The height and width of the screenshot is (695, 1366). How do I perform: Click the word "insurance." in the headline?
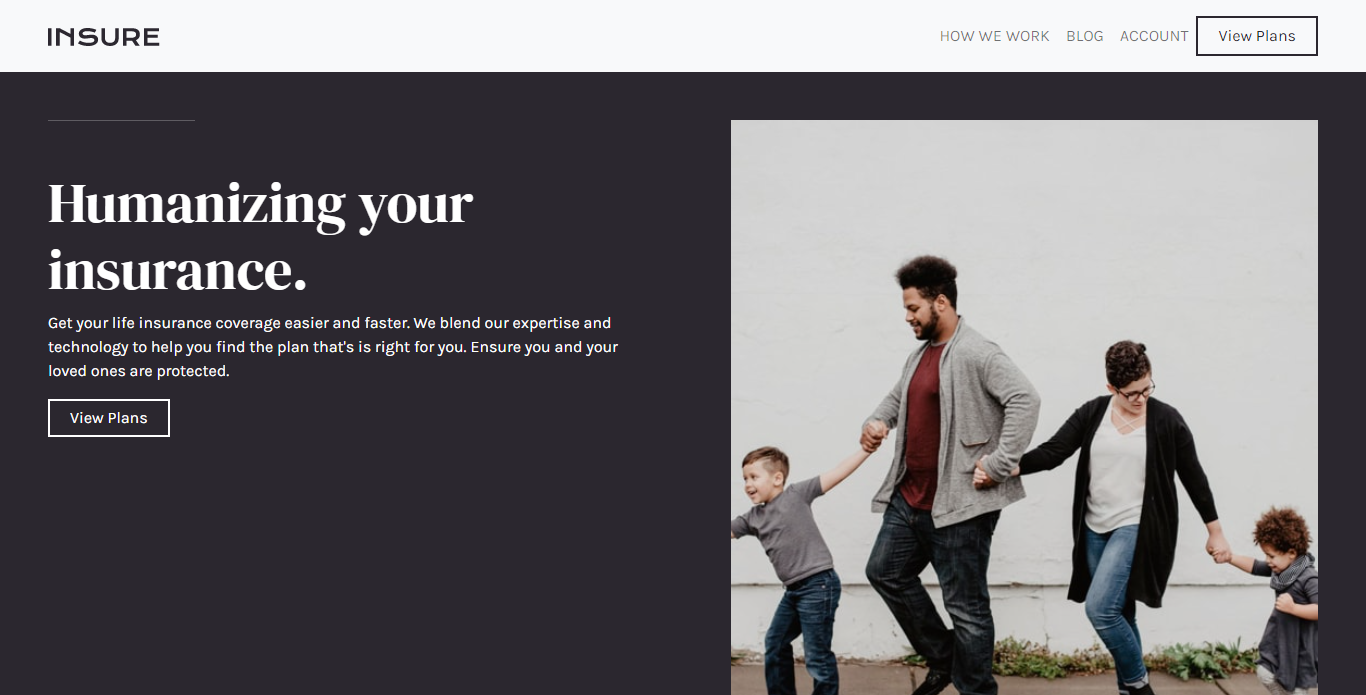[178, 270]
